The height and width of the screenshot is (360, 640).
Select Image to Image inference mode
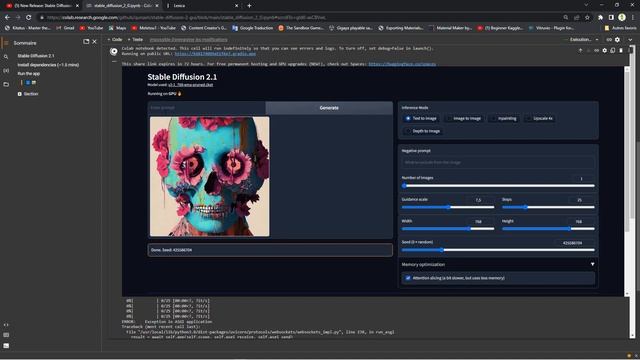[463, 118]
